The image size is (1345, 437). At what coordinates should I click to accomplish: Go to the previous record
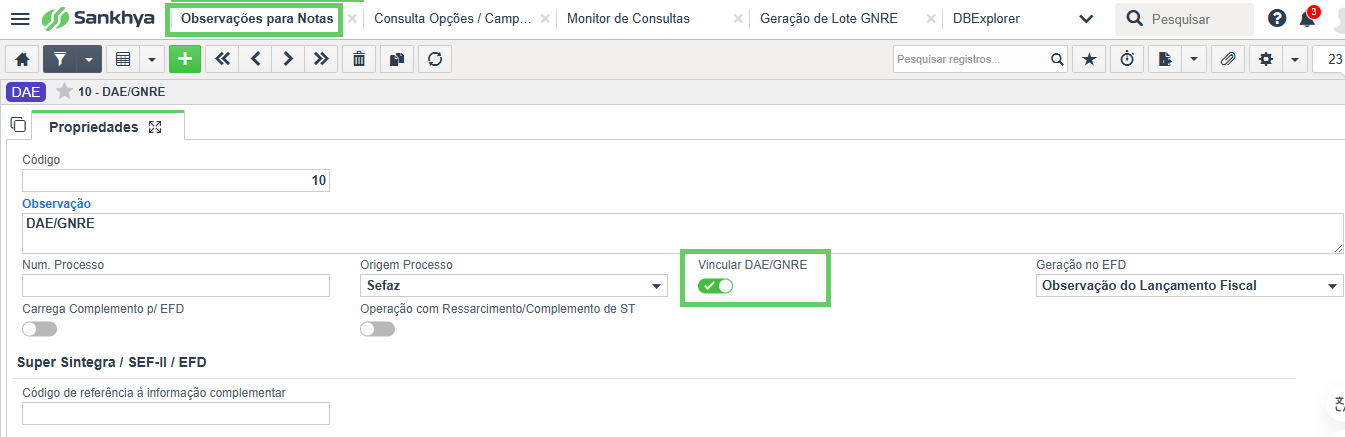click(x=255, y=59)
